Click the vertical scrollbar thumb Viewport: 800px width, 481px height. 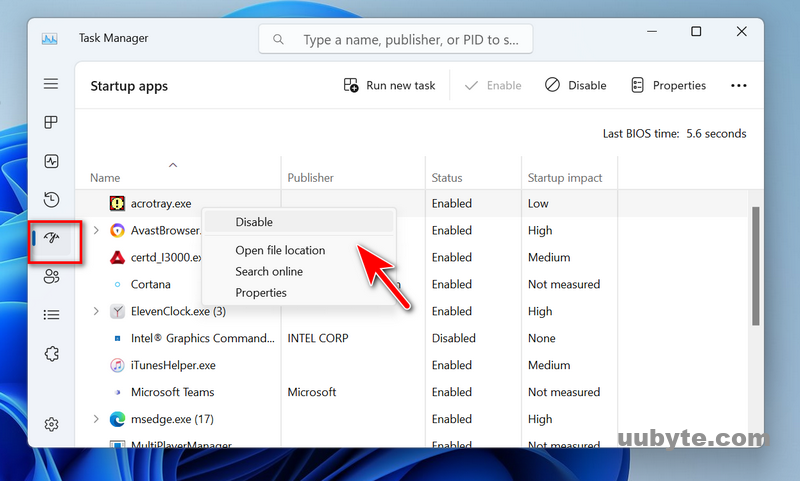pos(756,266)
